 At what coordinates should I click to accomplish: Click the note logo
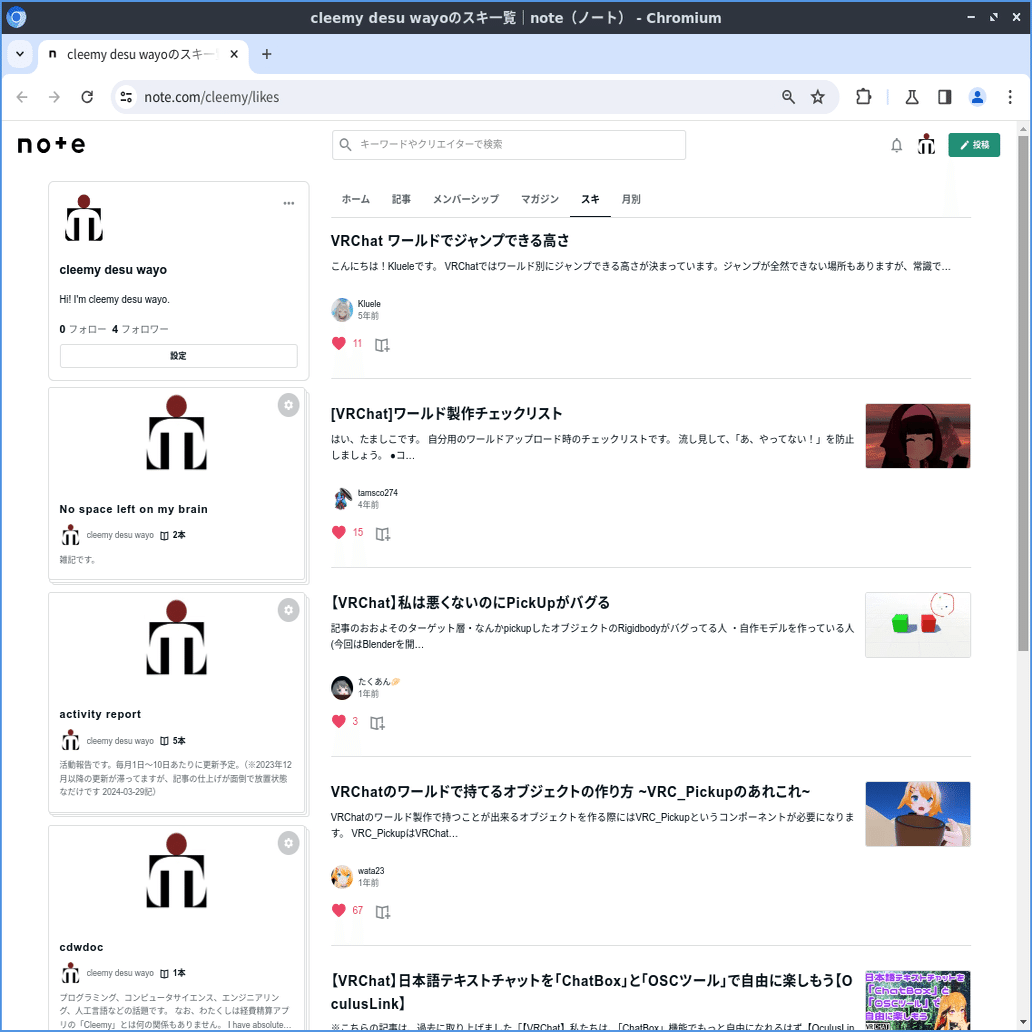pyautogui.click(x=51, y=144)
